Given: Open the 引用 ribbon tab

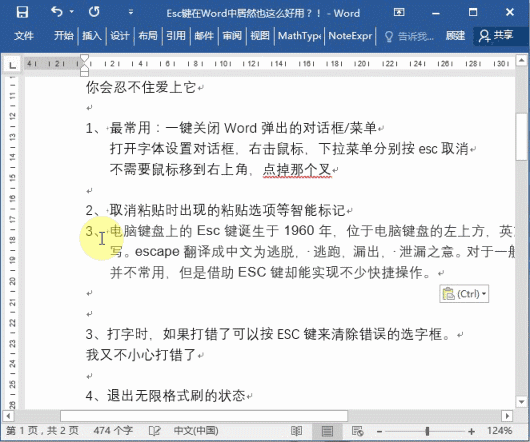Looking at the screenshot, I should pos(176,35).
